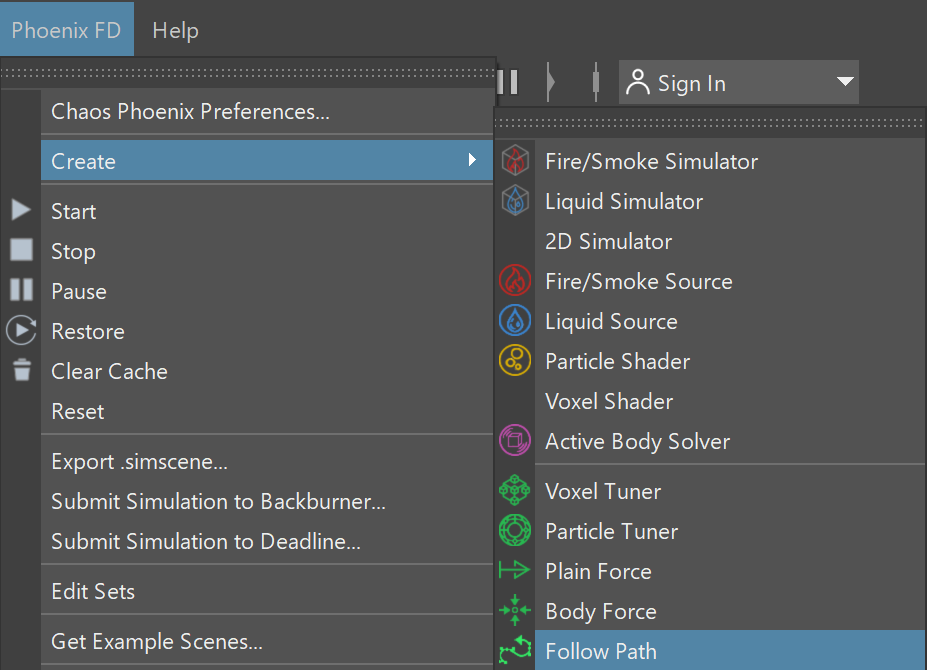The height and width of the screenshot is (670, 927).
Task: Click the Liquid Simulator droplet cube icon
Action: (x=515, y=200)
